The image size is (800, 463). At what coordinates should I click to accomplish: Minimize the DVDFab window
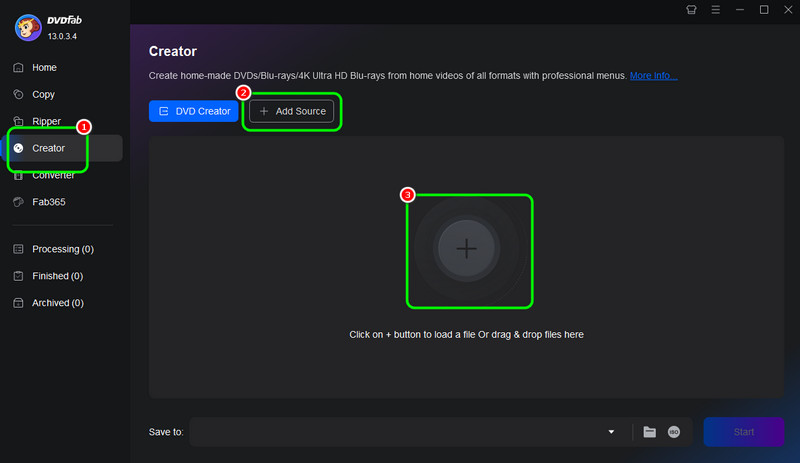click(740, 10)
